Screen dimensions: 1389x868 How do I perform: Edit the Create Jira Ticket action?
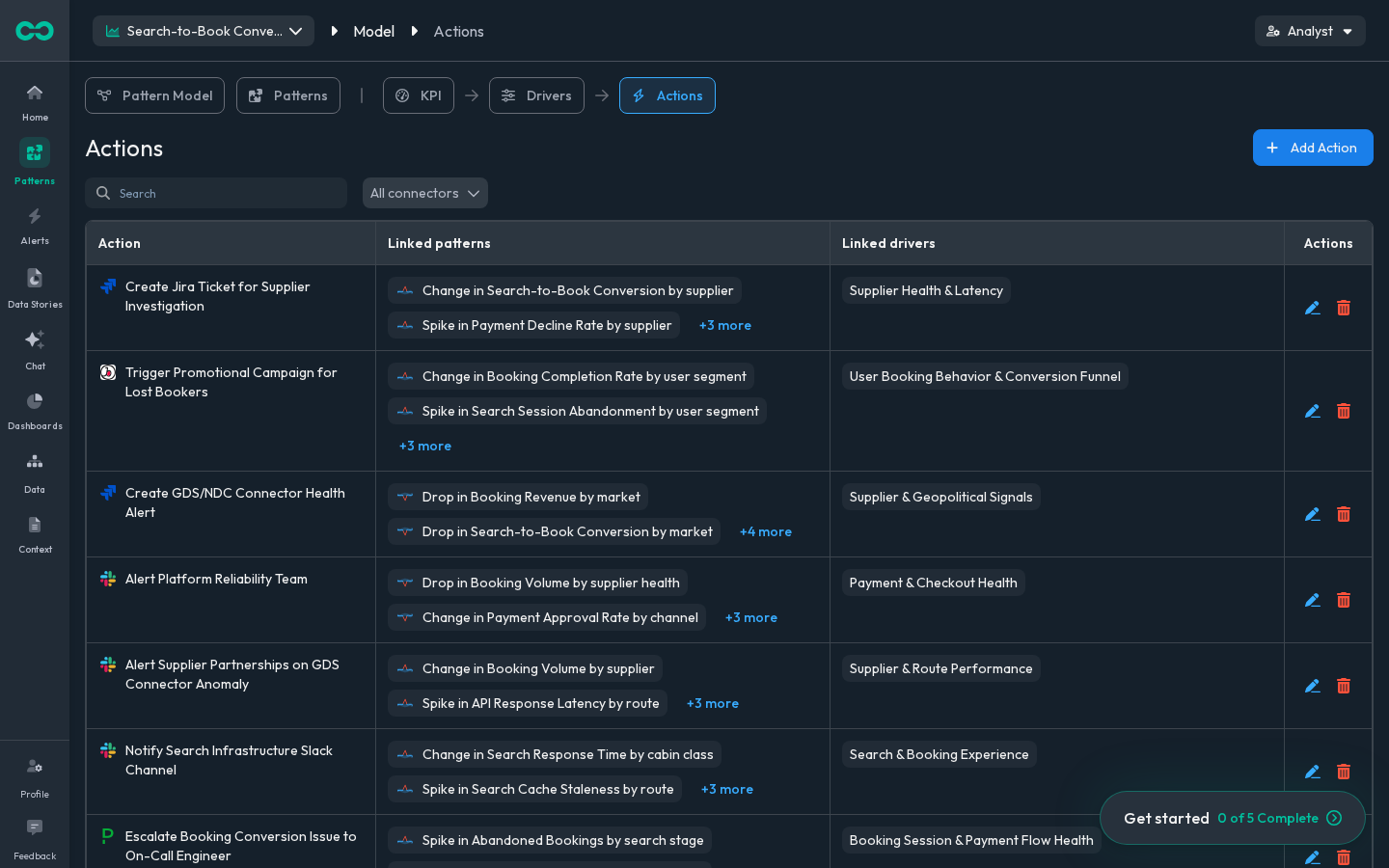pos(1313,308)
